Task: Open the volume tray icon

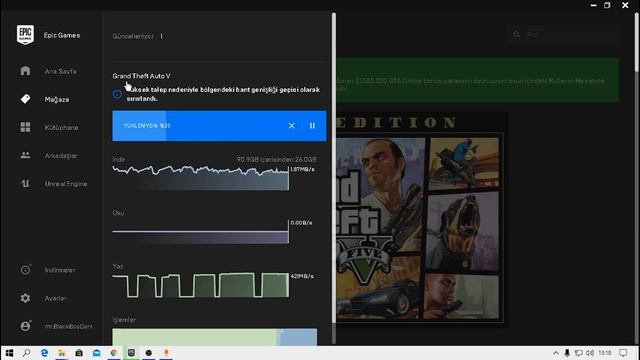Action: 590,353
